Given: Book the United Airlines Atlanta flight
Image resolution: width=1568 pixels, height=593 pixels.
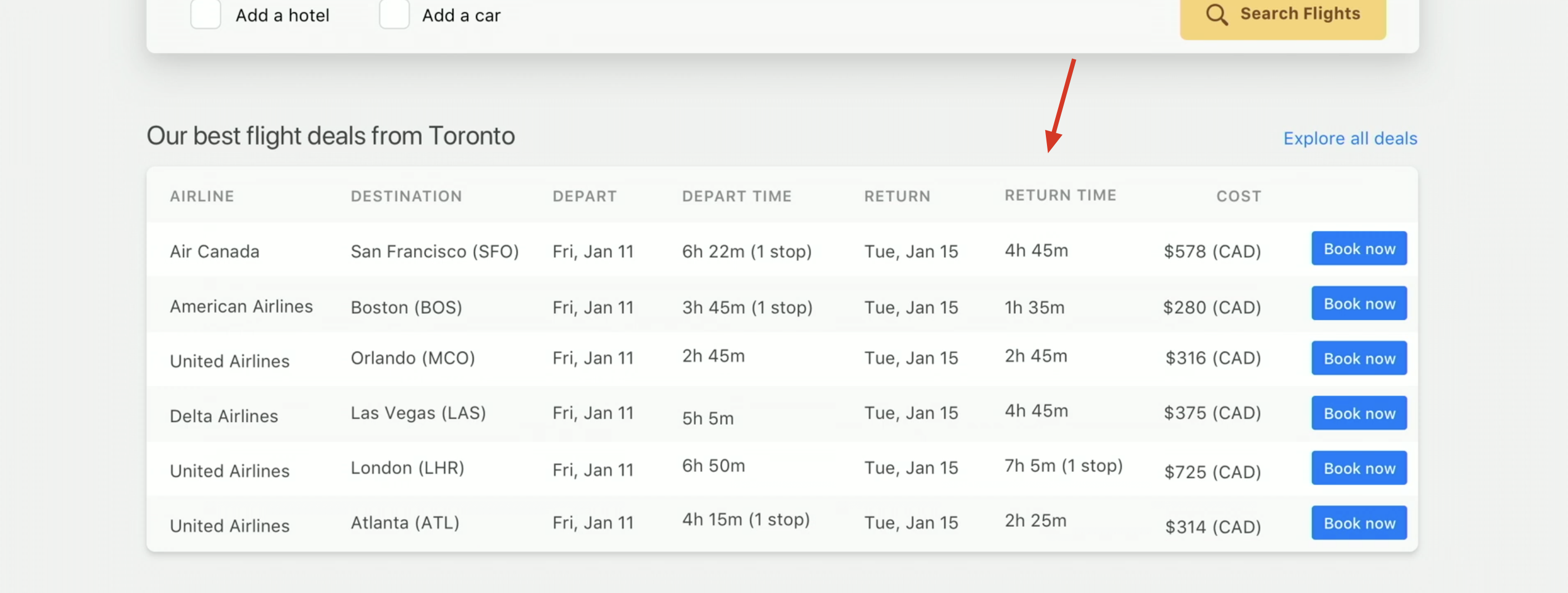Looking at the screenshot, I should (x=1359, y=522).
